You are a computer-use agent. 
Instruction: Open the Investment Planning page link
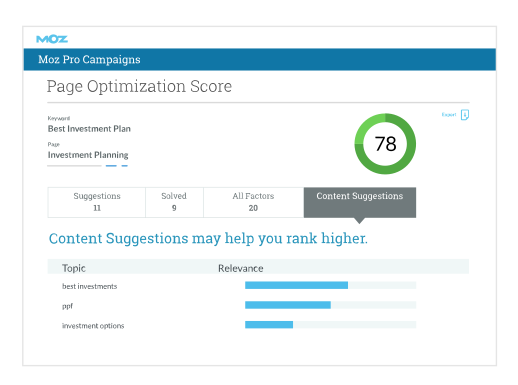[88, 155]
